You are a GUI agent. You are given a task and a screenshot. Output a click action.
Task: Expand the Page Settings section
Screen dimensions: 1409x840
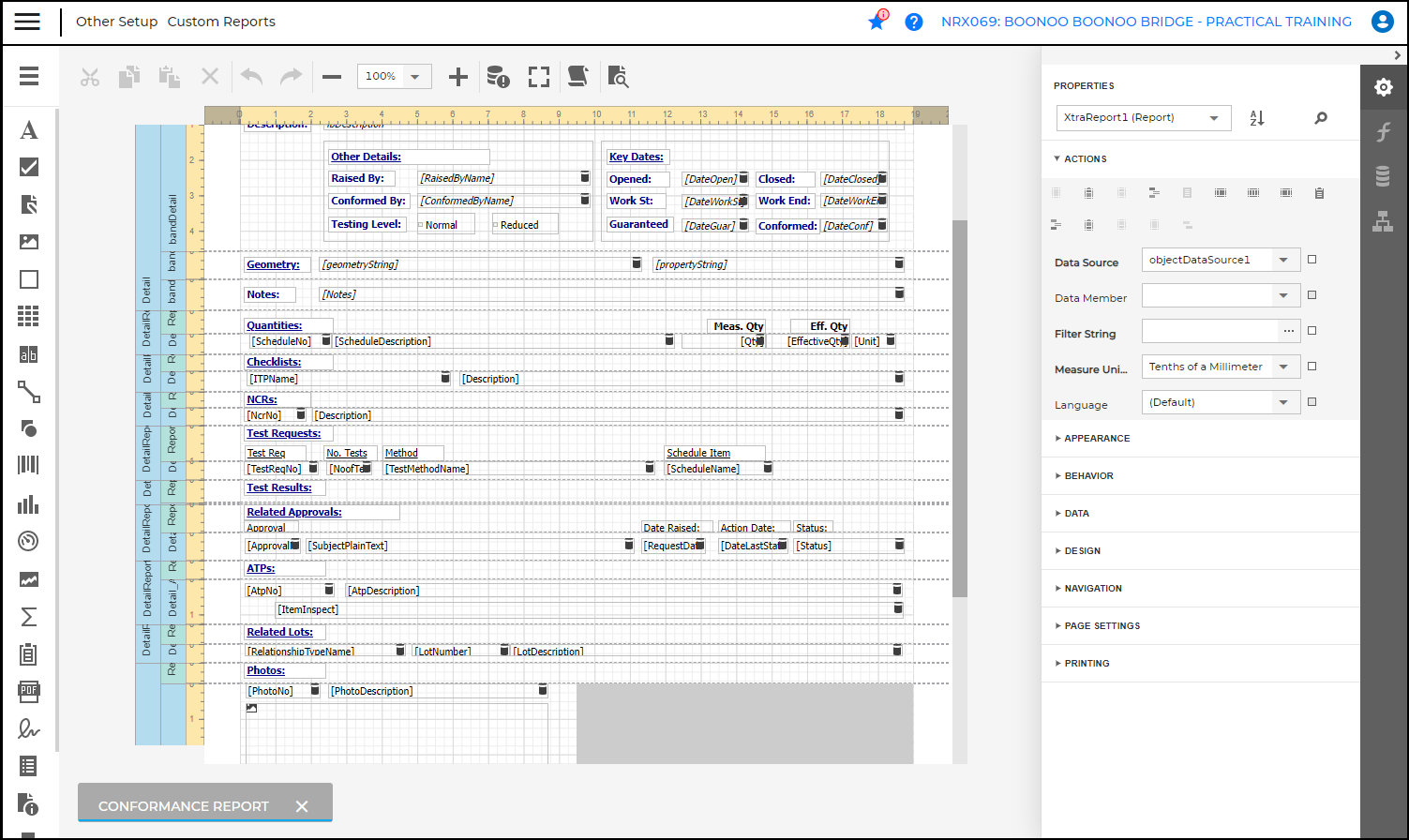[1102, 626]
